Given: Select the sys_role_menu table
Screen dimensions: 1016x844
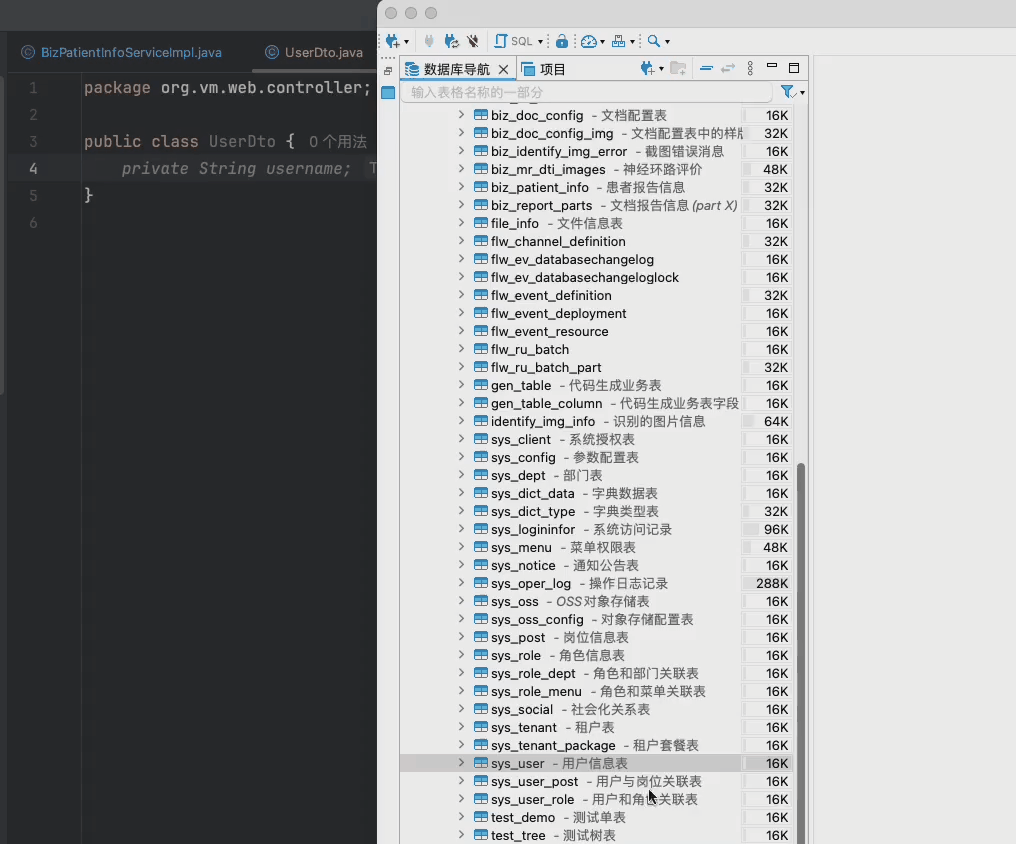Looking at the screenshot, I should point(537,692).
